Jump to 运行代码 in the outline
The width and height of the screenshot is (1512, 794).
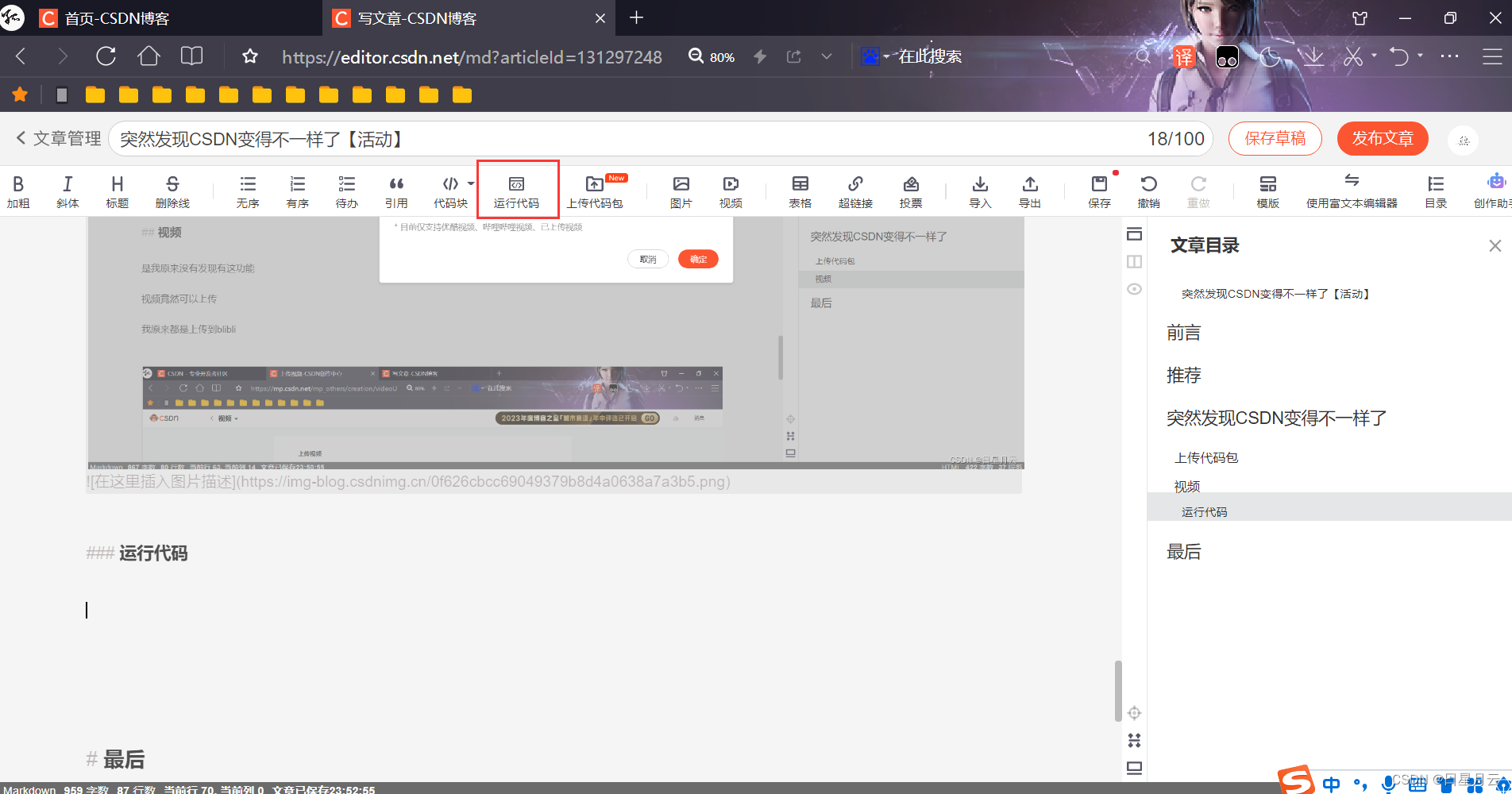pyautogui.click(x=1204, y=512)
